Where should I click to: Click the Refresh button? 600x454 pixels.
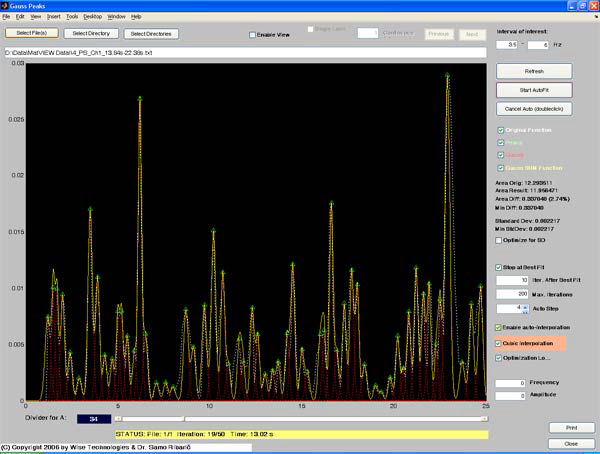(x=534, y=71)
